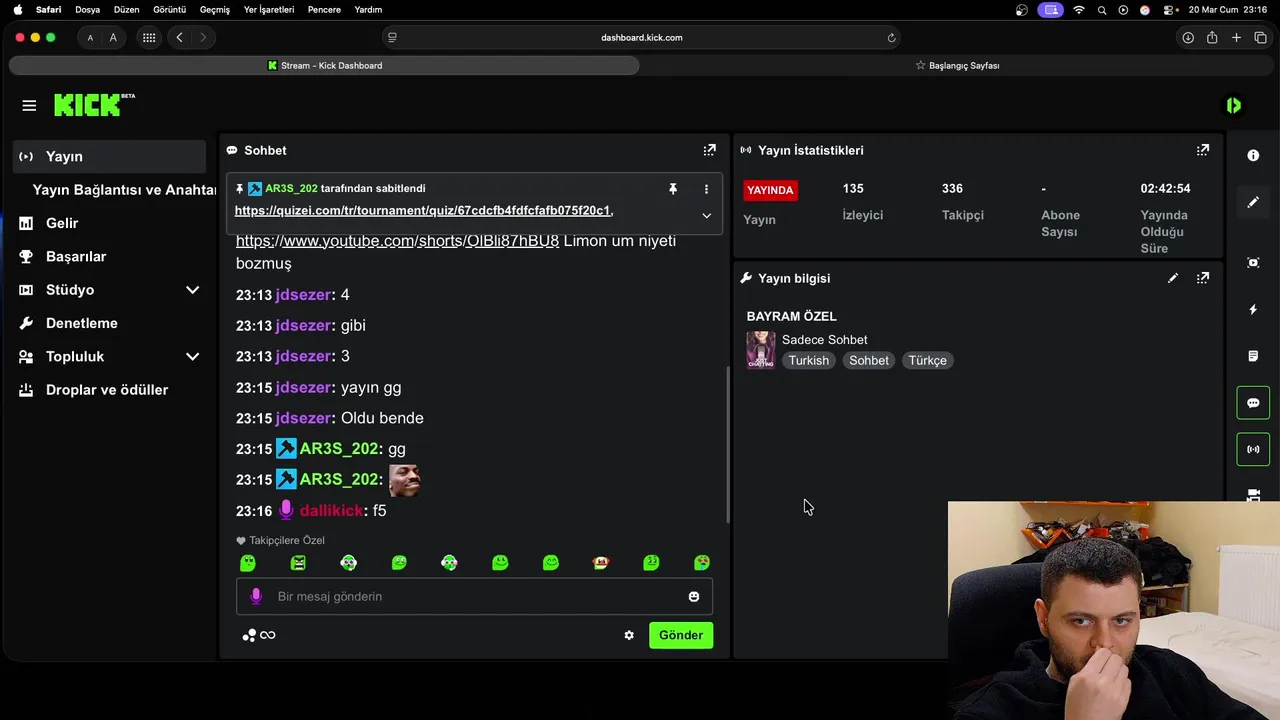1280x720 pixels.
Task: Expand the Stüdyo sidebar section
Action: coord(192,290)
